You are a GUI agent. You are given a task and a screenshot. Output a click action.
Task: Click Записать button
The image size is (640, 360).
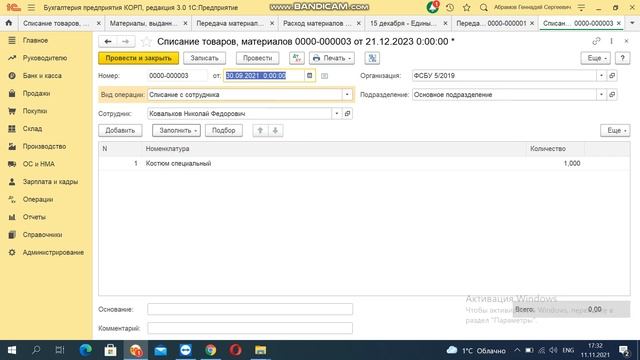[x=204, y=58]
